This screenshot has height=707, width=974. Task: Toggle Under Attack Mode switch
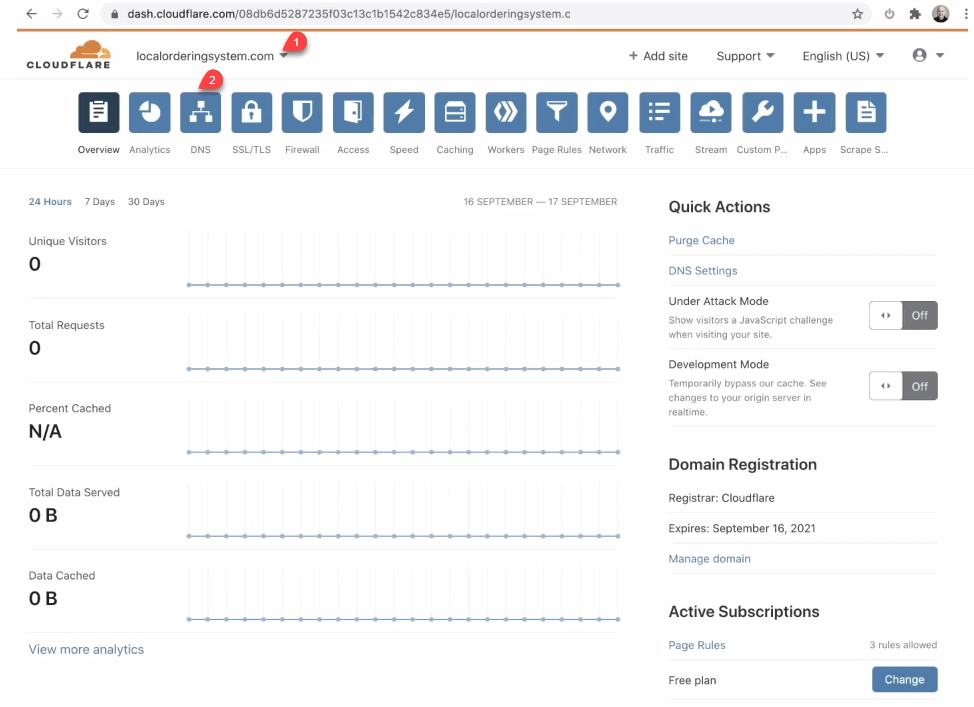(903, 316)
